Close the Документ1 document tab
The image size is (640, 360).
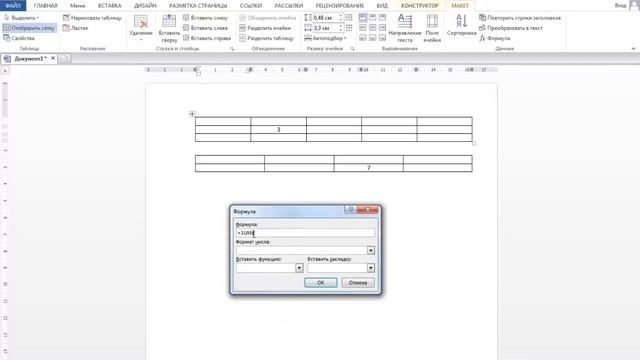point(53,58)
